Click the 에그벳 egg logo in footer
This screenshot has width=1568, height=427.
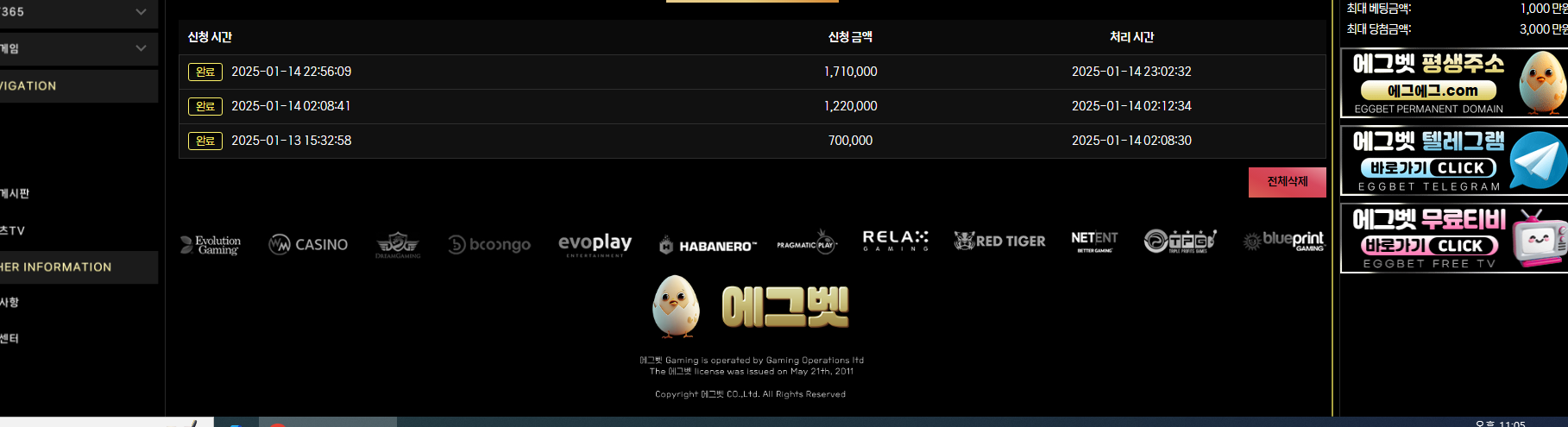pos(751,306)
